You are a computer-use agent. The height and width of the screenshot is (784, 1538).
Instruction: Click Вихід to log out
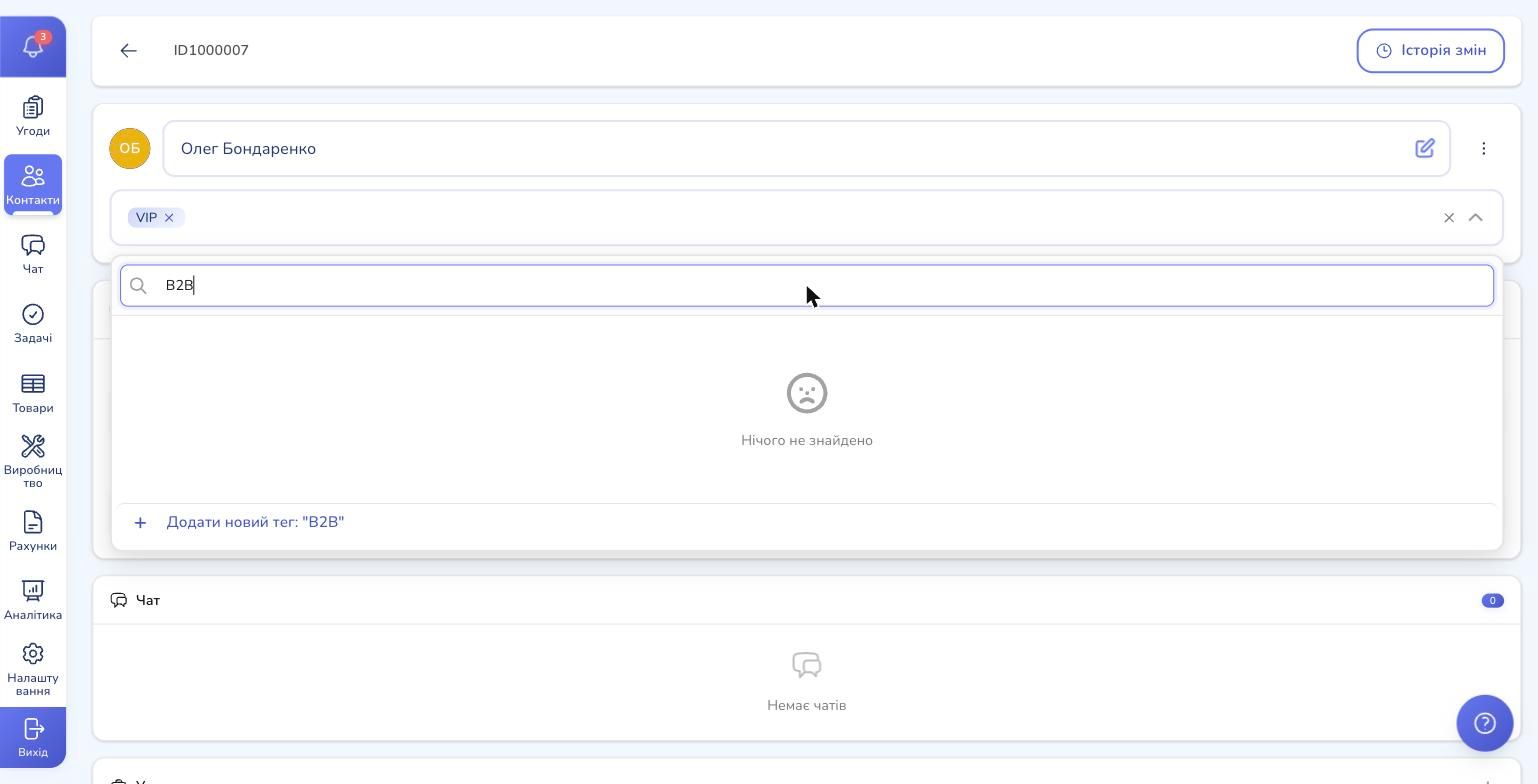pyautogui.click(x=33, y=737)
